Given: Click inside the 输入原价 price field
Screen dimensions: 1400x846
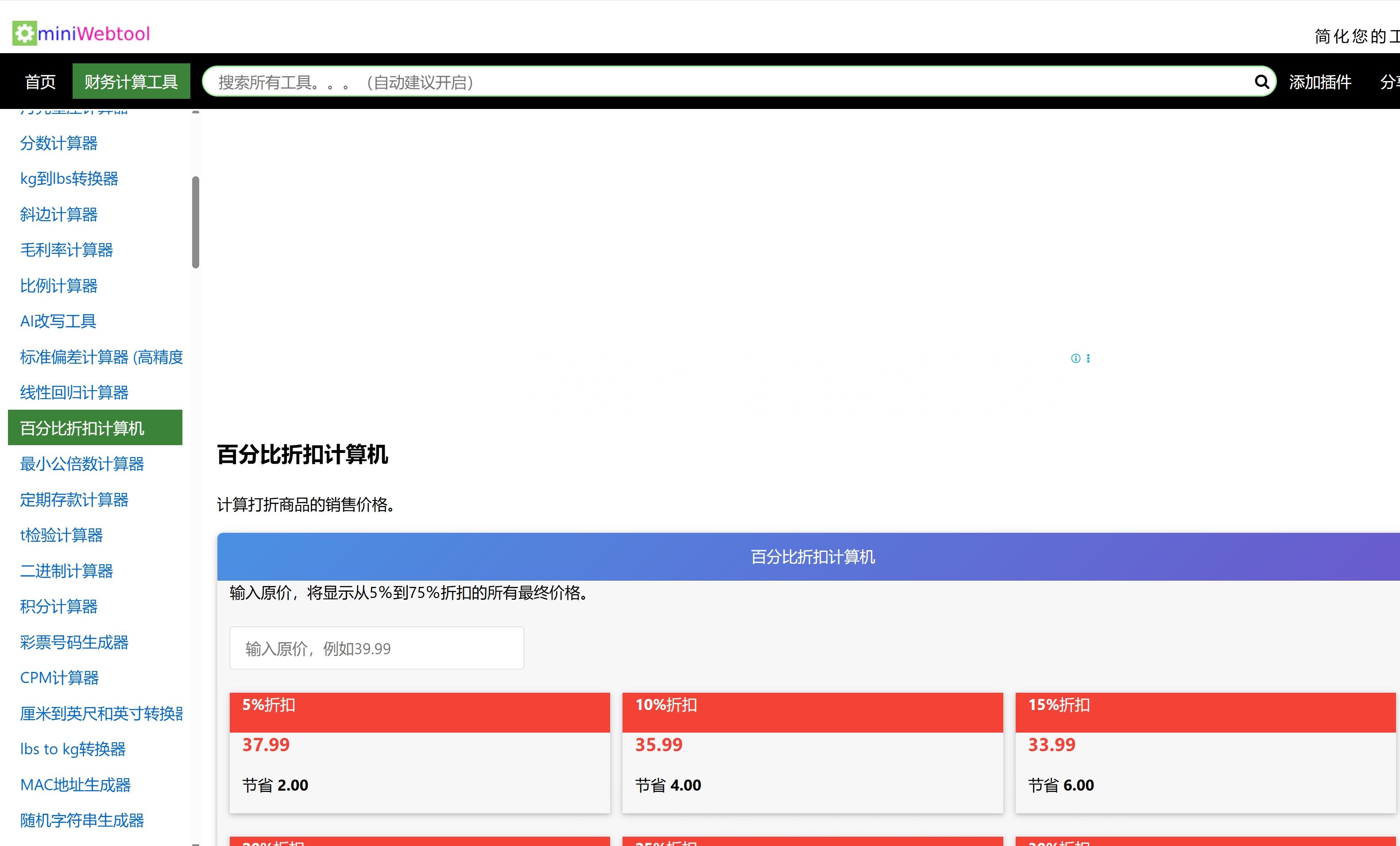Looking at the screenshot, I should pos(376,648).
